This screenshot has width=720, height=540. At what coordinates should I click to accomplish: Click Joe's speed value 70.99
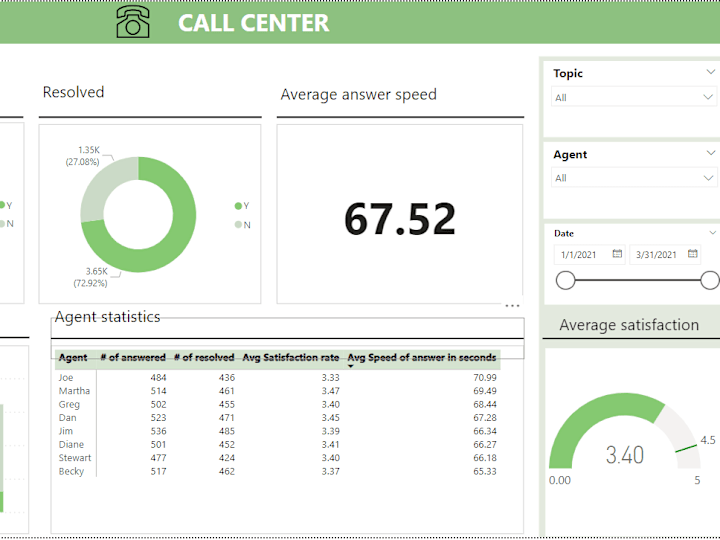(485, 377)
